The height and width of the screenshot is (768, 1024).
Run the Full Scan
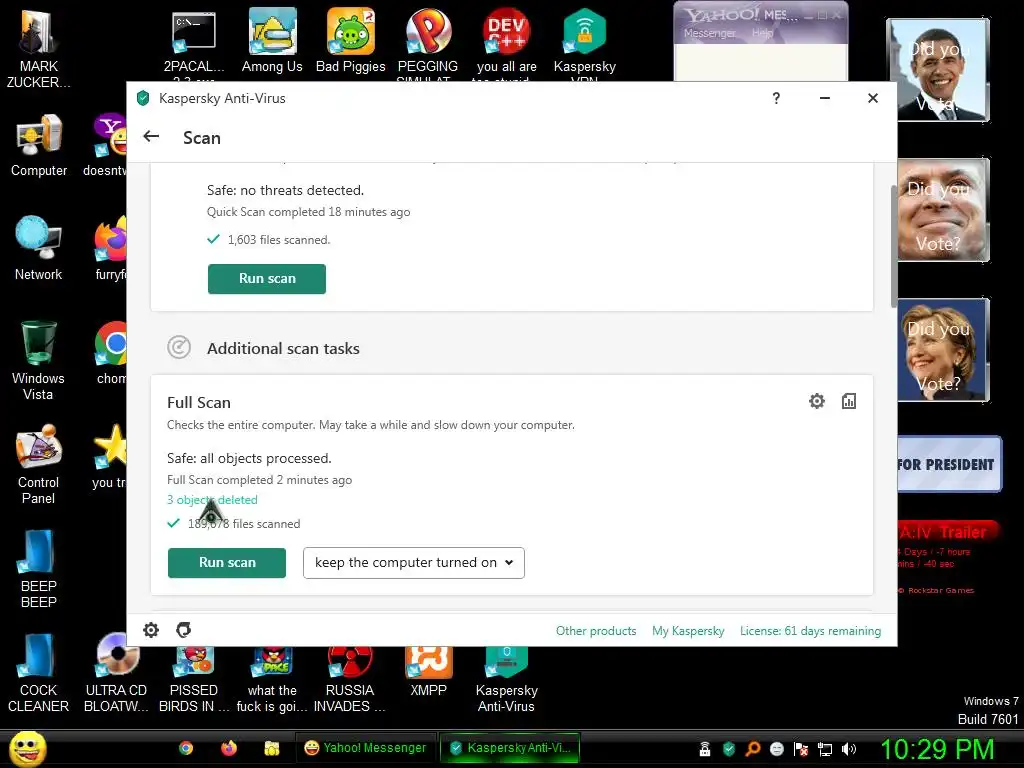227,563
